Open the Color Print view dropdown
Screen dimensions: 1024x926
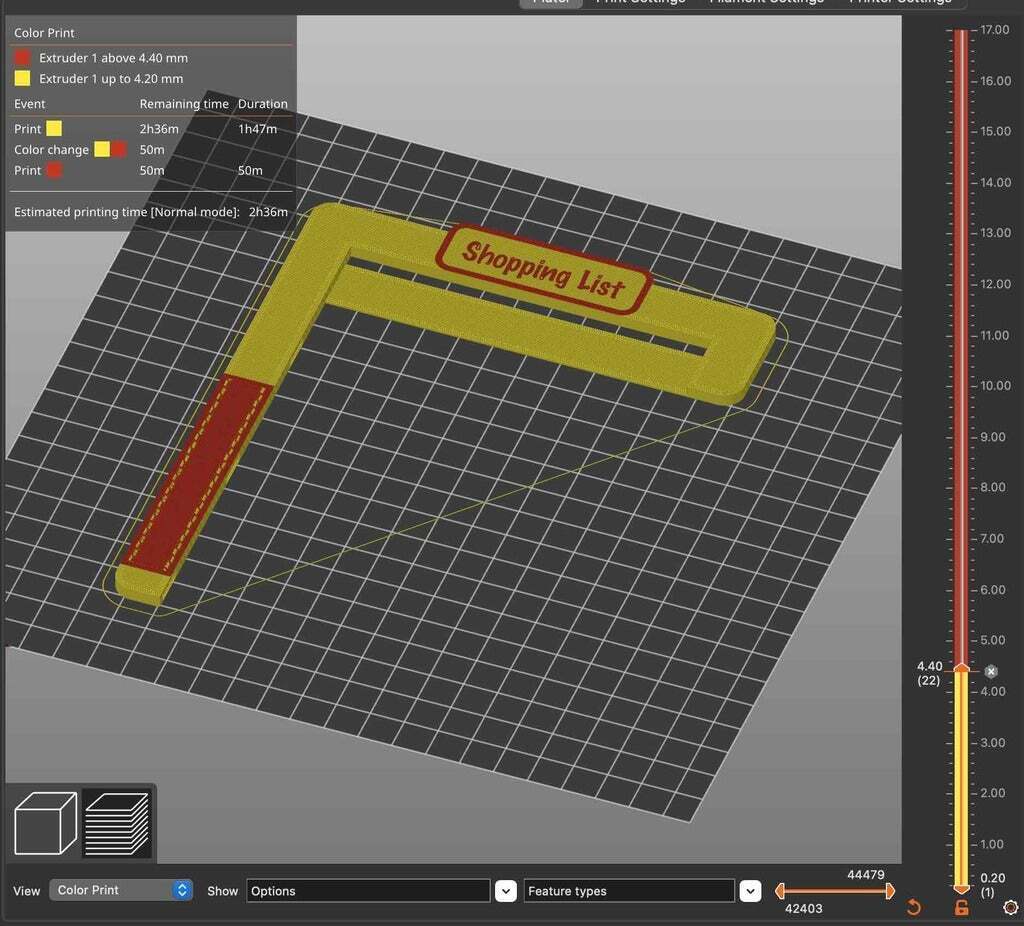click(x=120, y=890)
